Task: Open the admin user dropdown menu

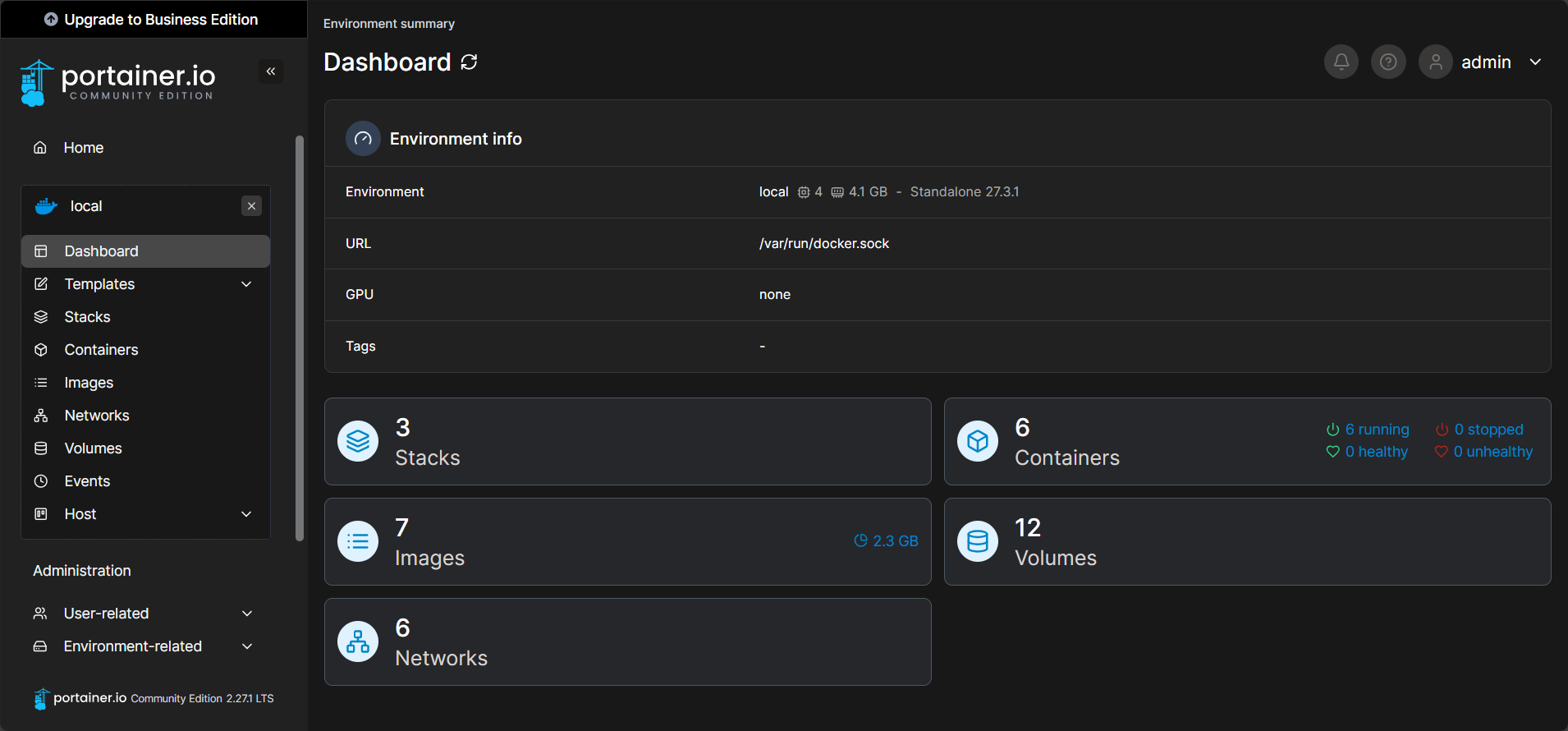Action: click(x=1534, y=62)
